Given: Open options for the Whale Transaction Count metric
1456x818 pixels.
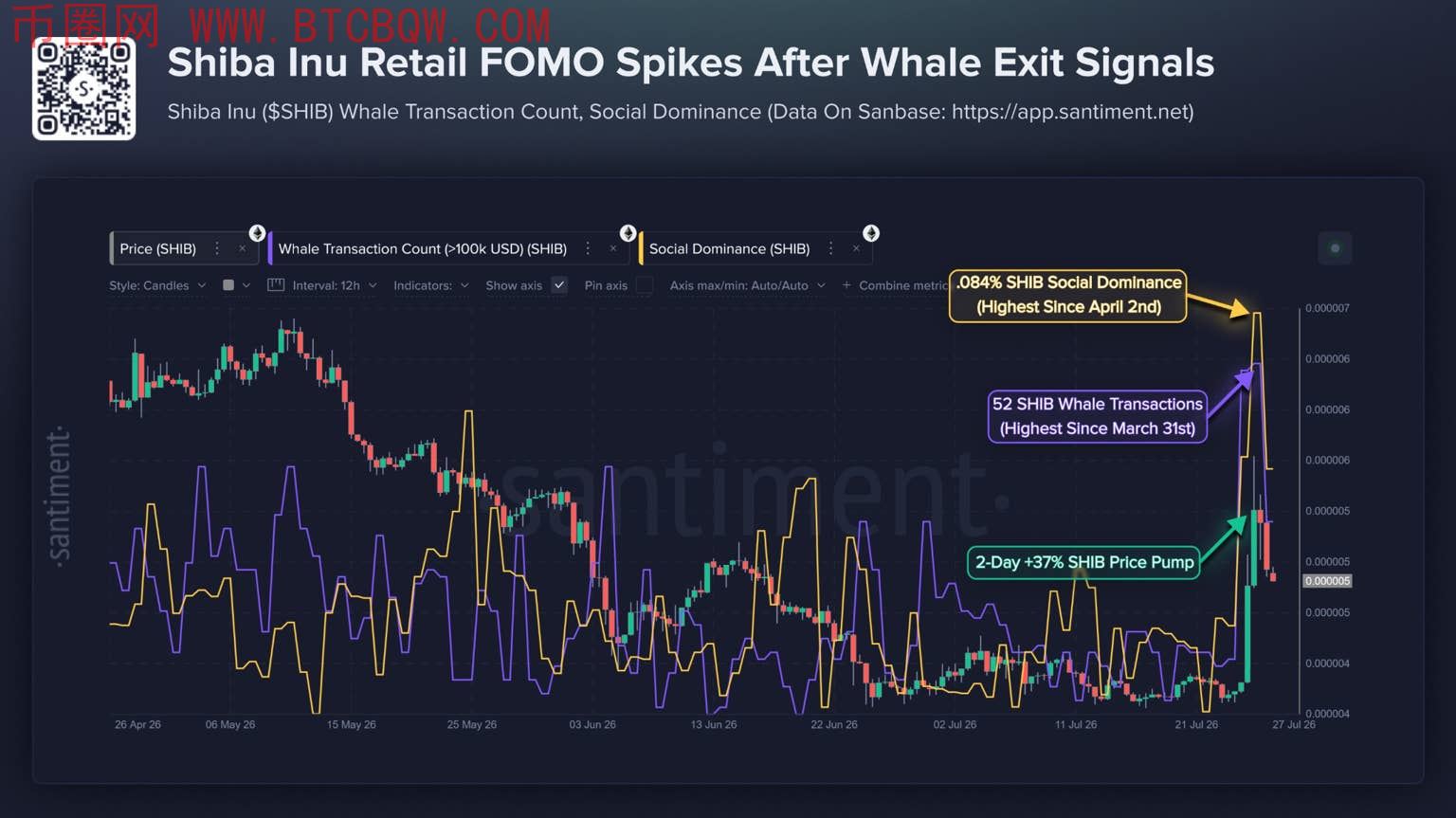Looking at the screenshot, I should tap(588, 248).
